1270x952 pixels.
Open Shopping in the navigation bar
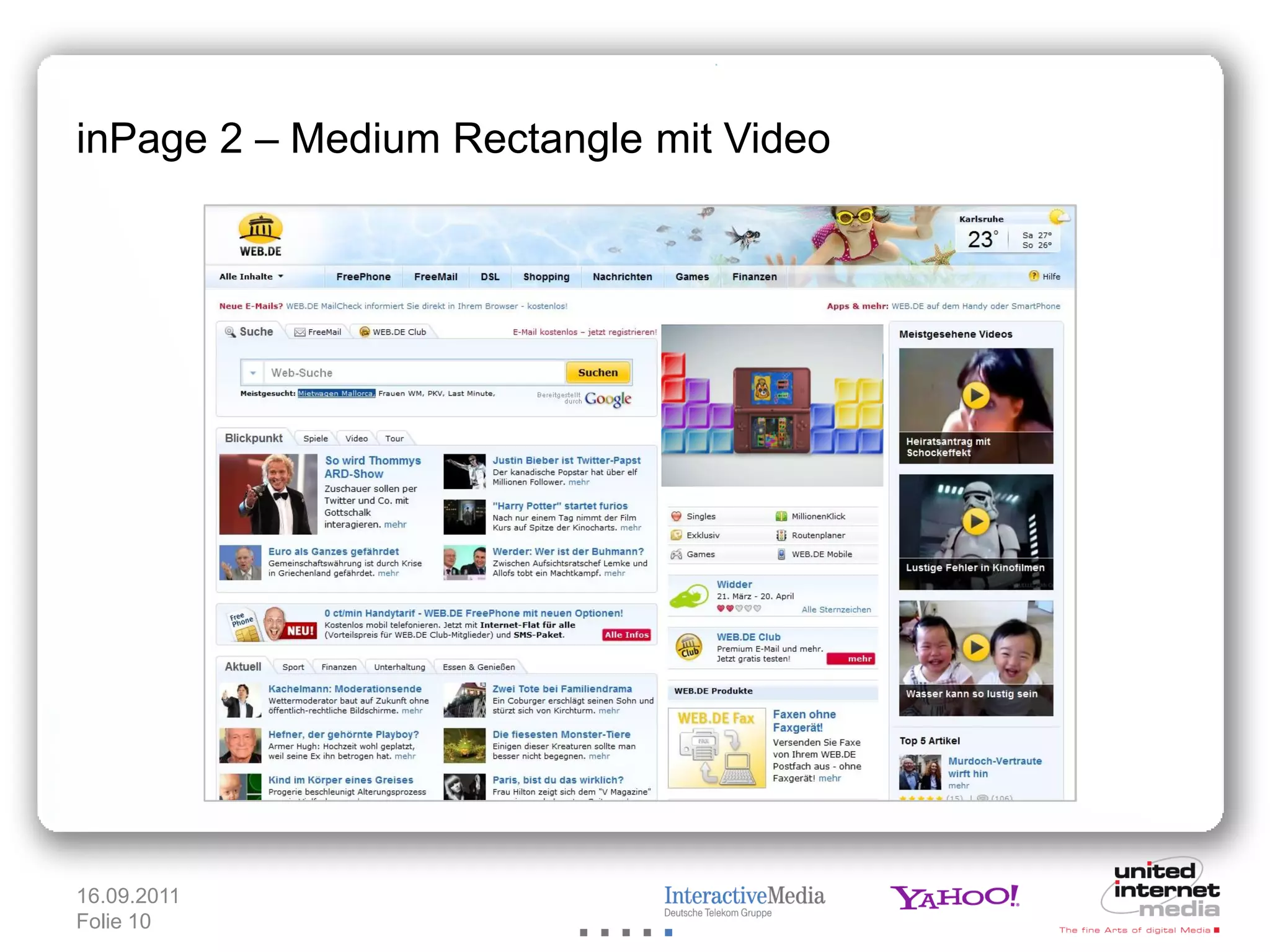tap(546, 276)
